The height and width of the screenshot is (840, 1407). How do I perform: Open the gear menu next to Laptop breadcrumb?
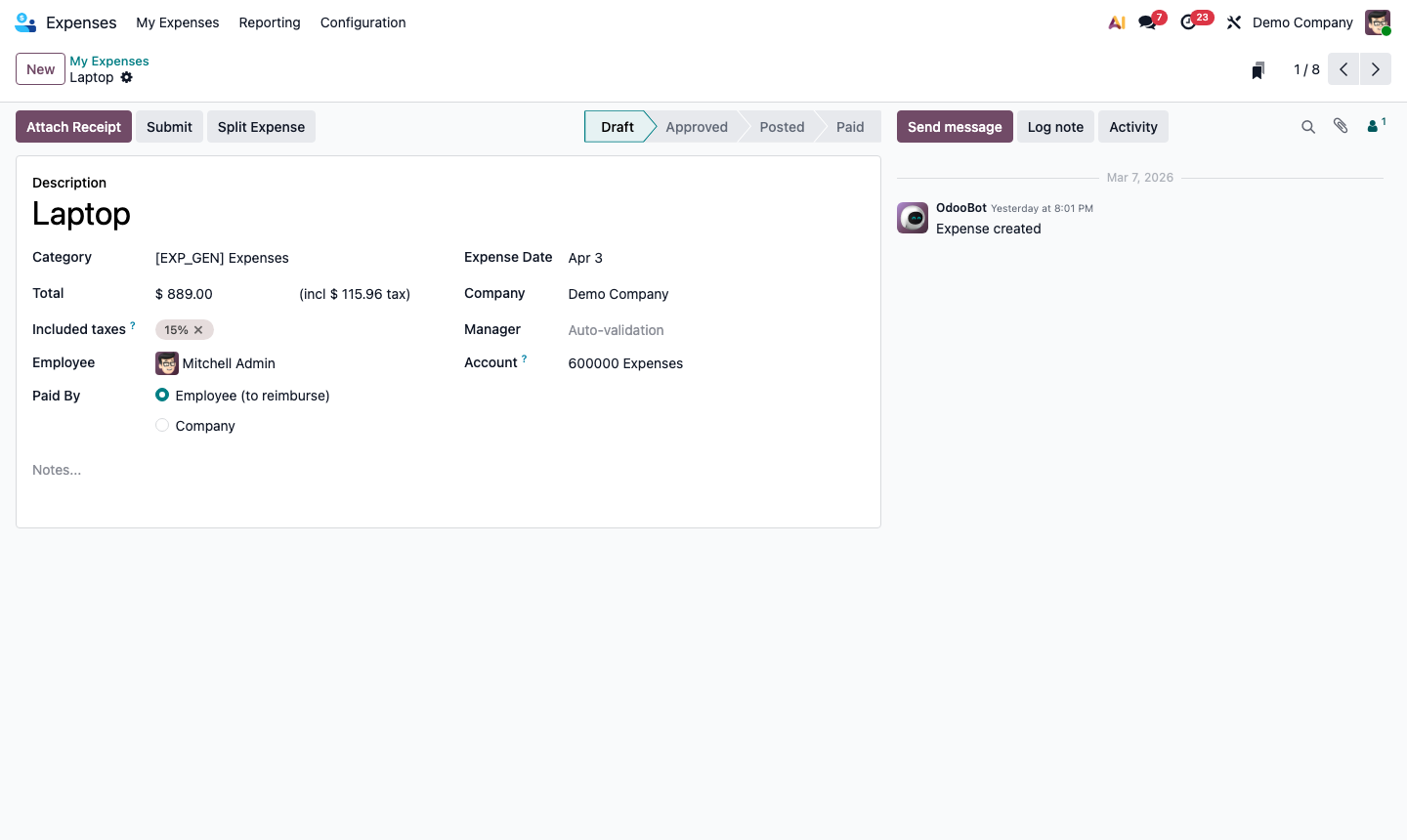point(127,77)
